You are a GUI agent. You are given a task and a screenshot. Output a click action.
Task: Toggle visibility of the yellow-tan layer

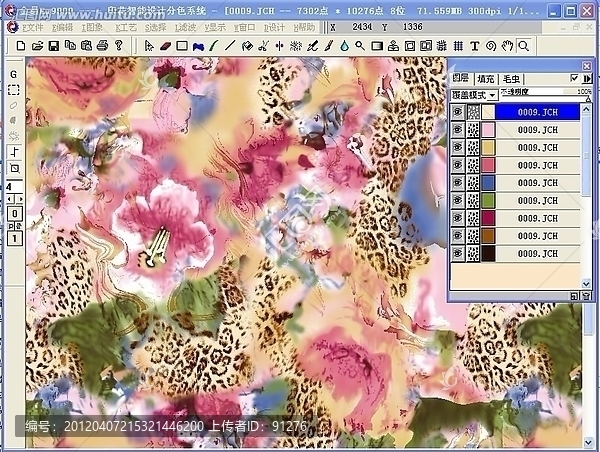click(x=458, y=147)
